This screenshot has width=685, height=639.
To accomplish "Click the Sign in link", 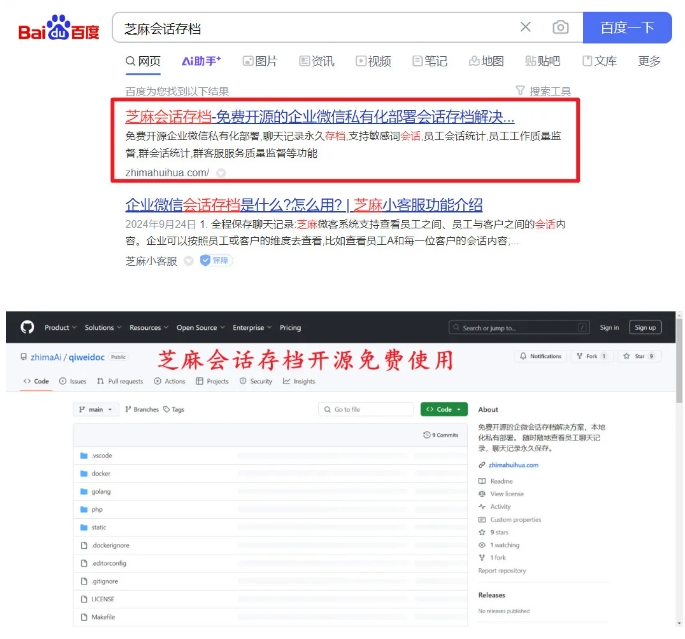I will [x=609, y=328].
